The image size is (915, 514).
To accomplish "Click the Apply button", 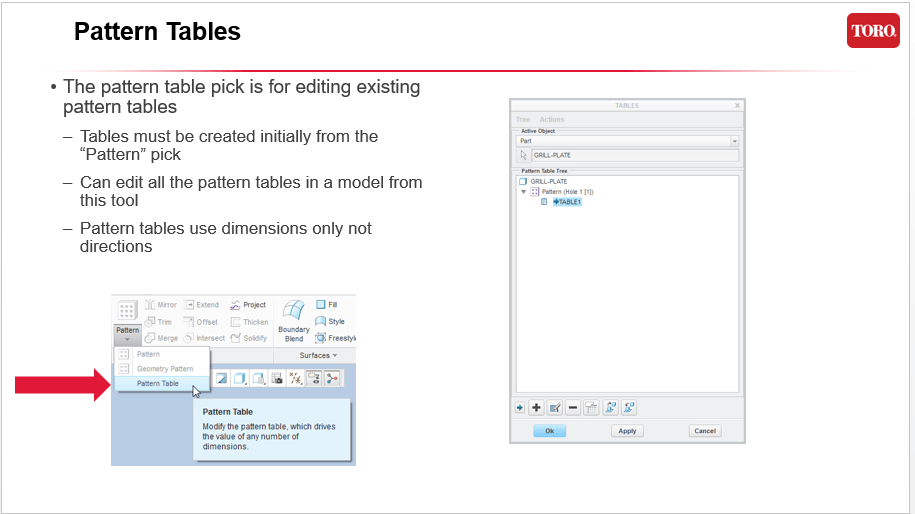I will coord(627,431).
